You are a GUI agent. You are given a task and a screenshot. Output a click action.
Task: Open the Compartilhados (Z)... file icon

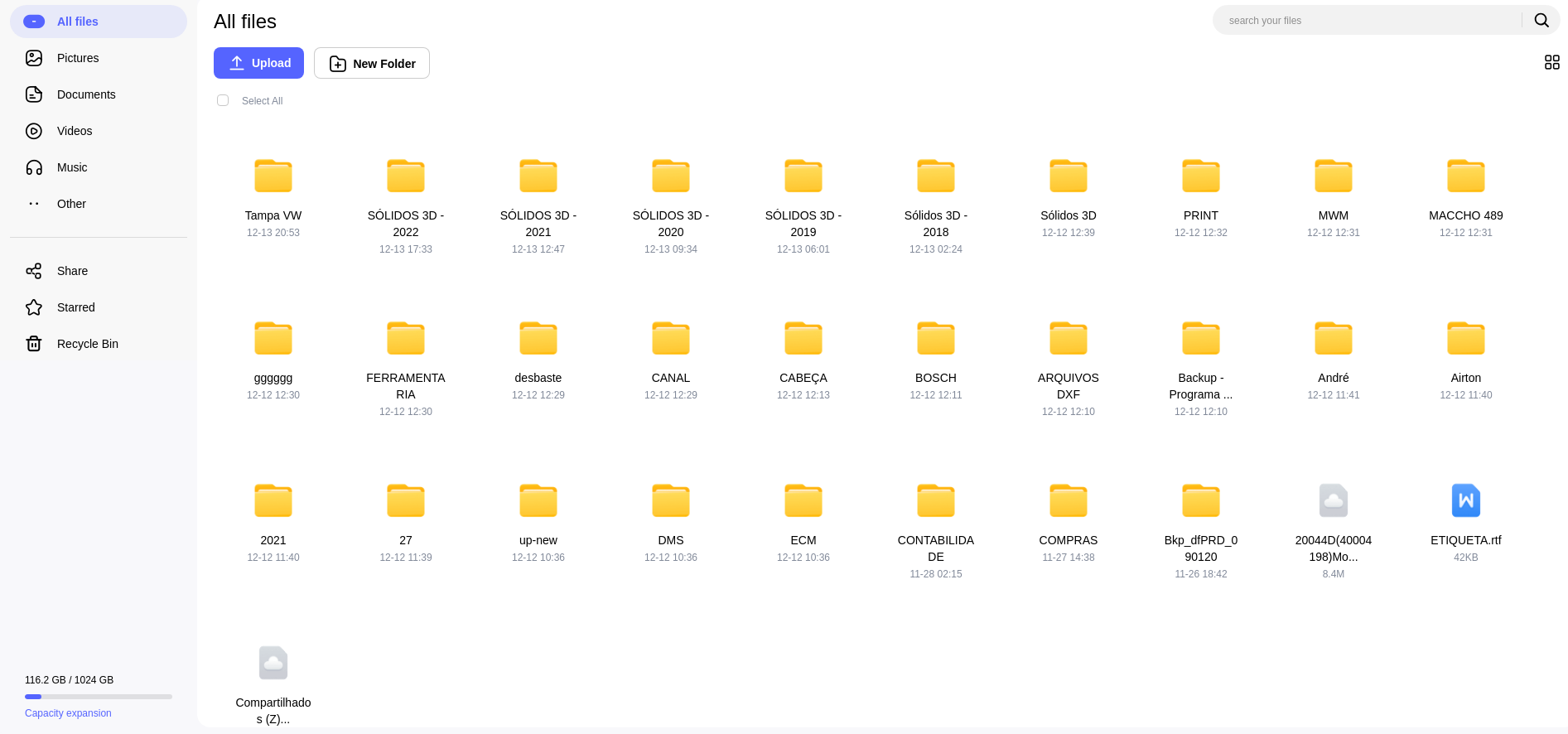pos(273,663)
